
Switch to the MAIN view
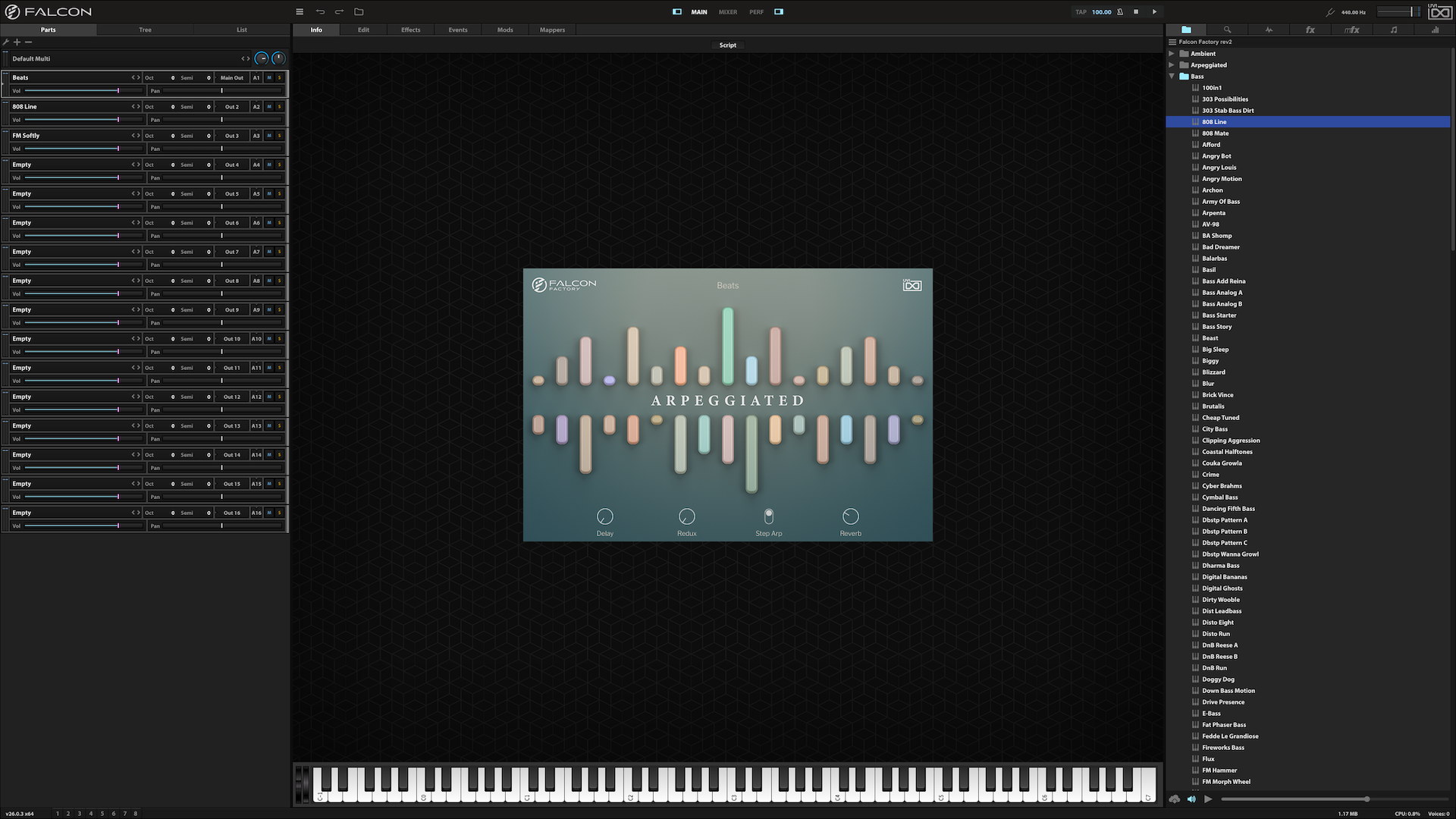[699, 12]
